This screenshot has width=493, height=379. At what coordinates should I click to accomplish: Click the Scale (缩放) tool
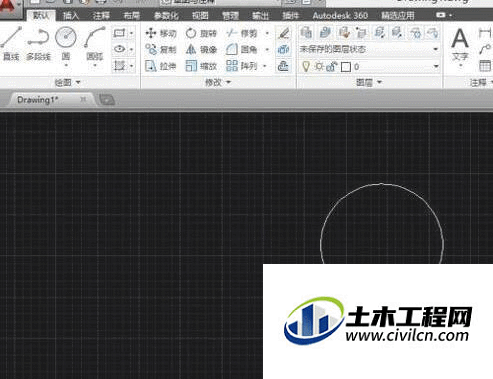[x=201, y=66]
